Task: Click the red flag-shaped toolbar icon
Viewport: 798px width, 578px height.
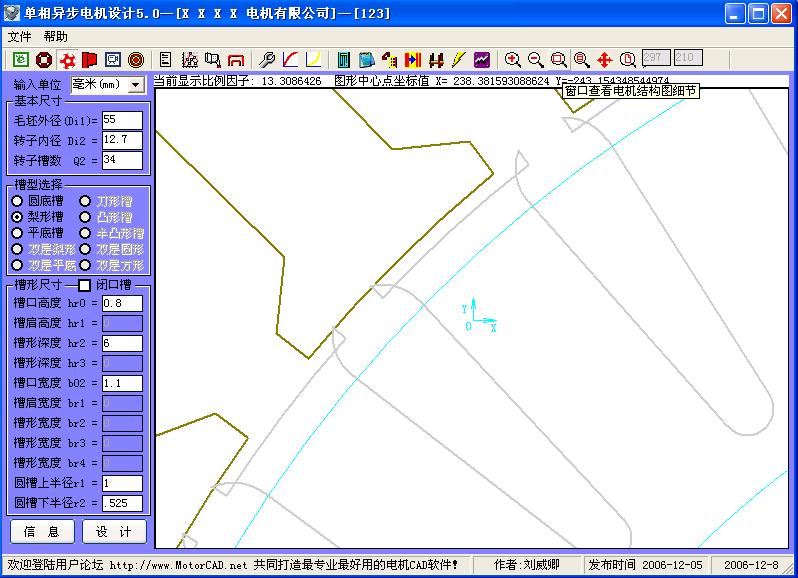Action: tap(90, 60)
